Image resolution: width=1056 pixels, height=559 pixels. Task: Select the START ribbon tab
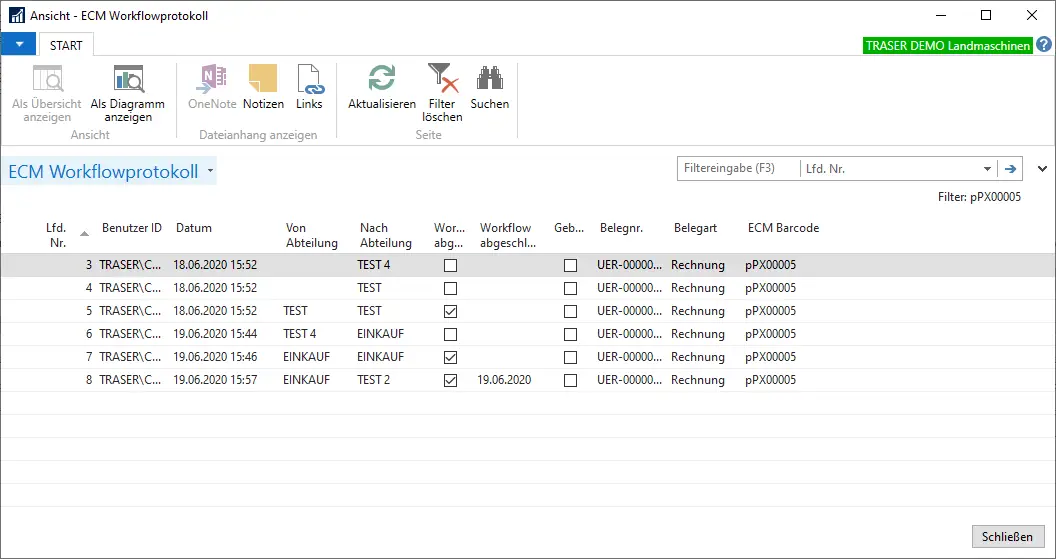(66, 45)
